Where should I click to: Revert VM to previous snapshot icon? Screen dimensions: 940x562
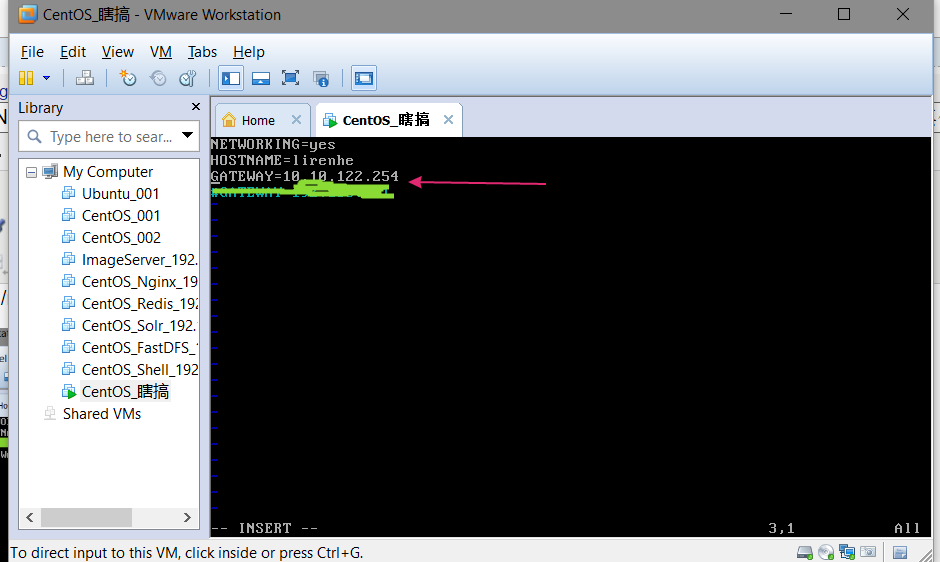tap(158, 78)
